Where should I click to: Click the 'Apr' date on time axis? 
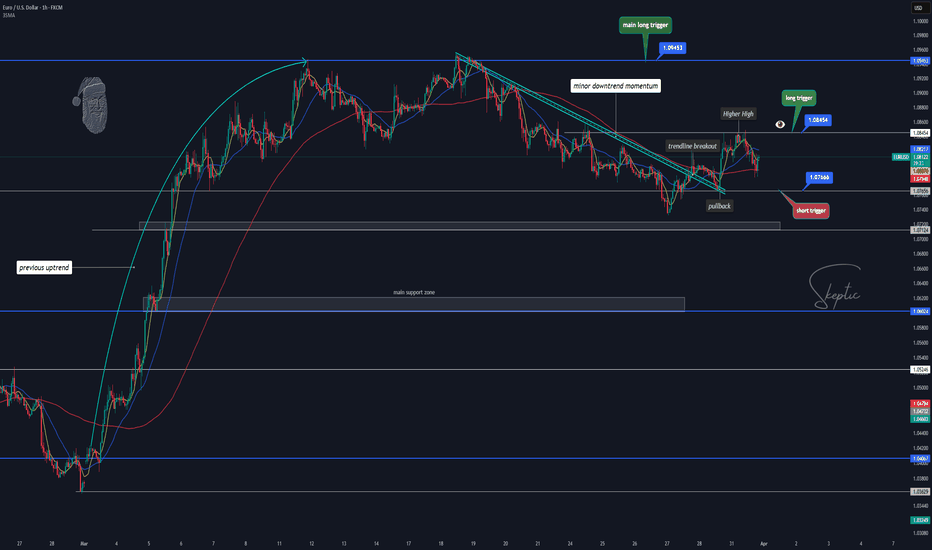764,543
